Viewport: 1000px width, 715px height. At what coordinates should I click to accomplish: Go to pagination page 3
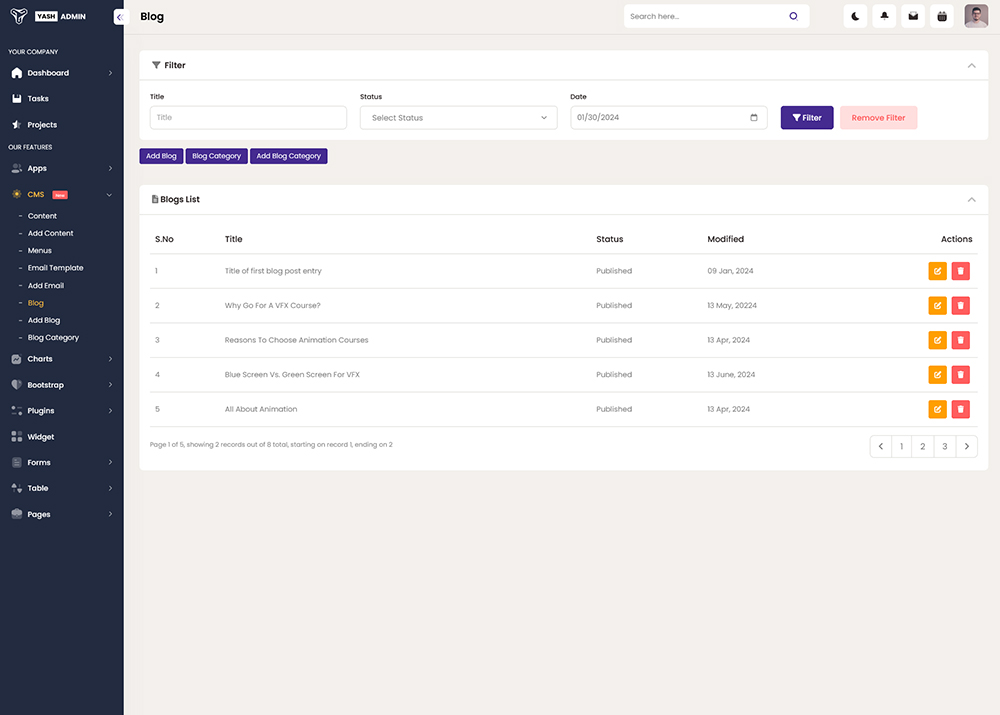[945, 446]
